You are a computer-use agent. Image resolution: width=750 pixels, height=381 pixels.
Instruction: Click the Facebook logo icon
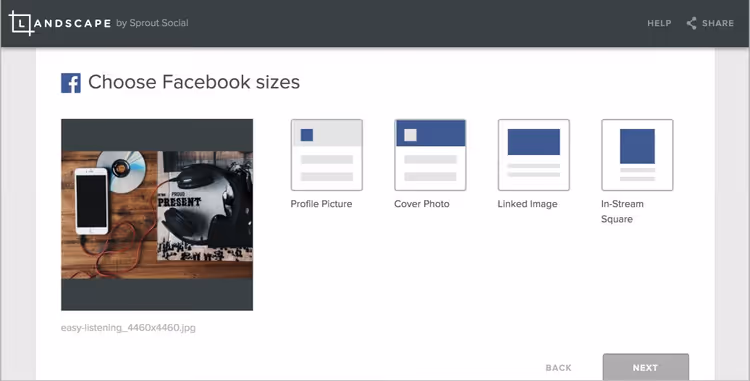tap(71, 83)
